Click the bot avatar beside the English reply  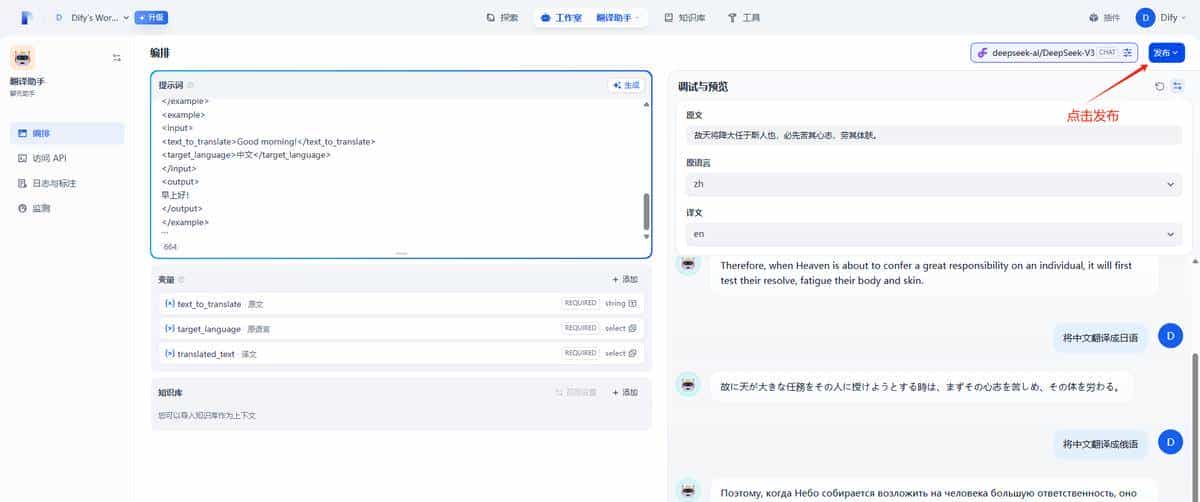(x=687, y=263)
